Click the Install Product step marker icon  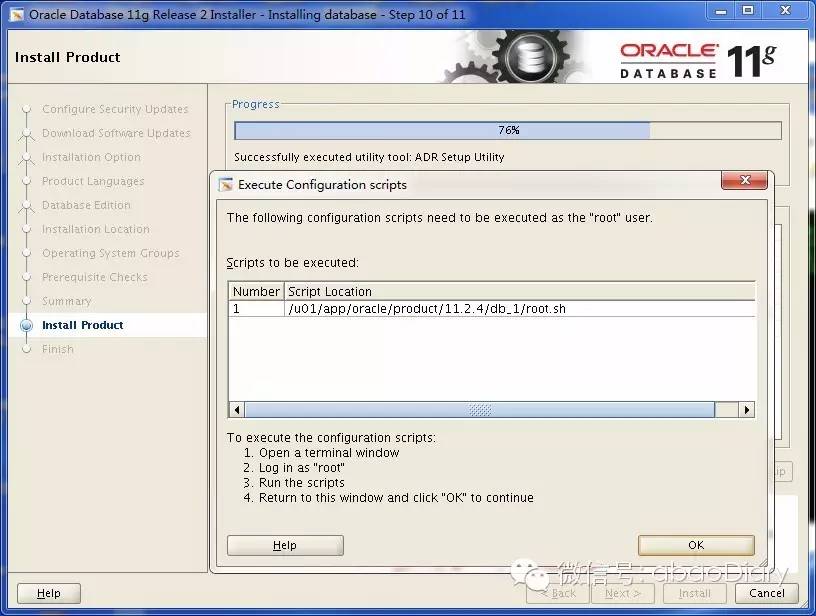point(26,326)
